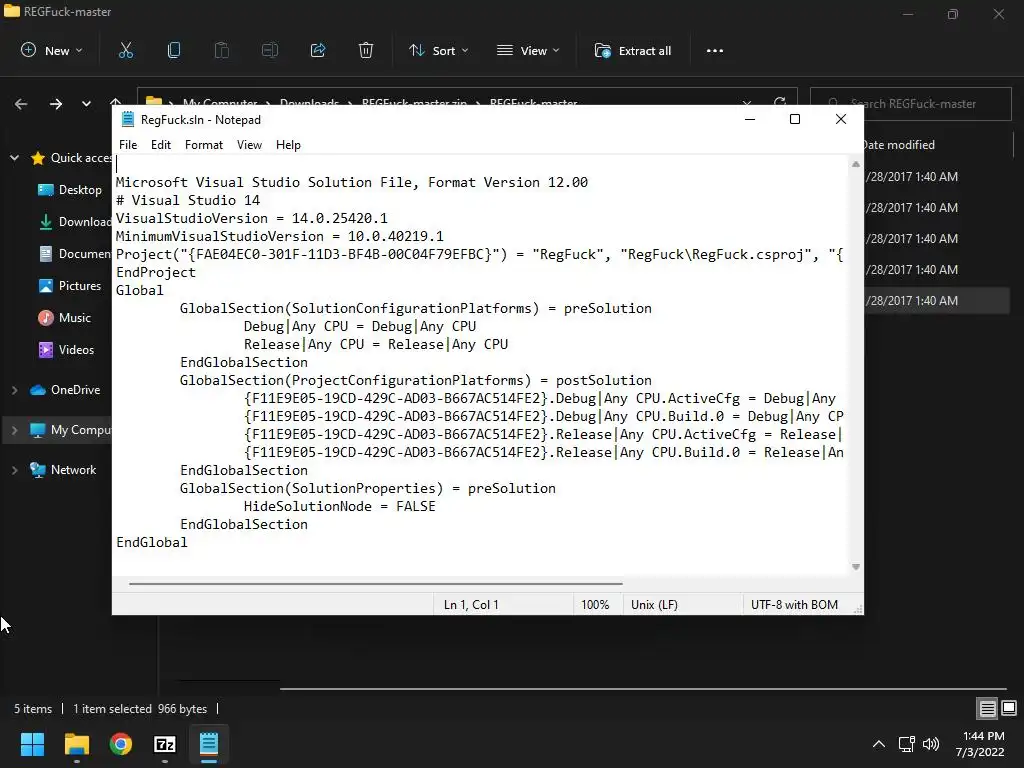Screen dimensions: 1024x768
Task: Expand the OneDrive tree node
Action: [14, 390]
